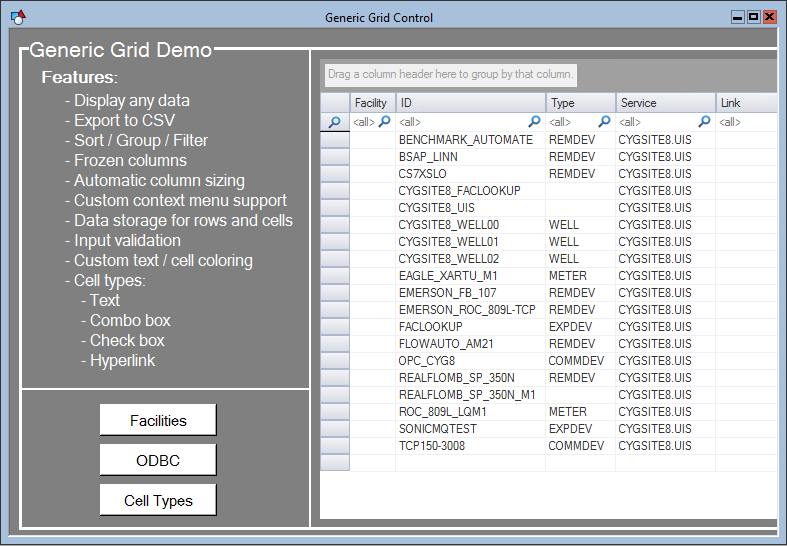Select the CYGSITE8_UIS cell
Viewport: 787px width, 546px height.
[470, 208]
